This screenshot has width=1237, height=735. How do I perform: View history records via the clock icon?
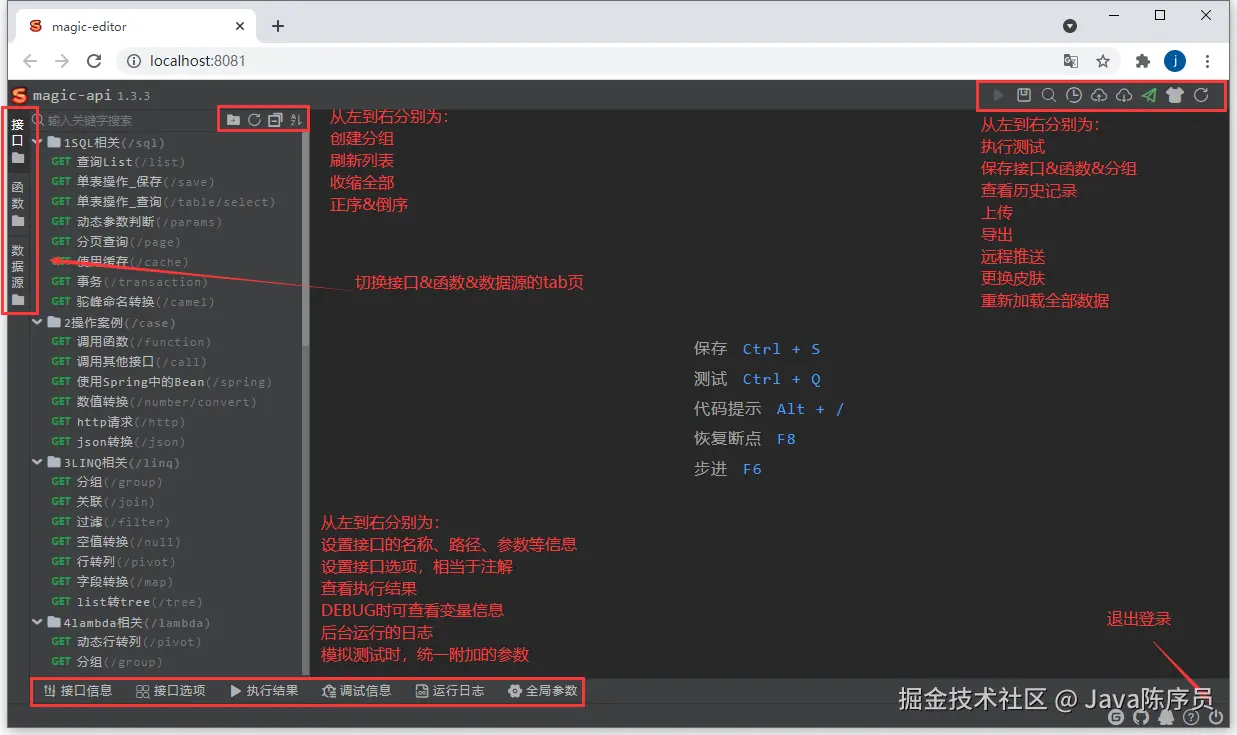click(1074, 95)
